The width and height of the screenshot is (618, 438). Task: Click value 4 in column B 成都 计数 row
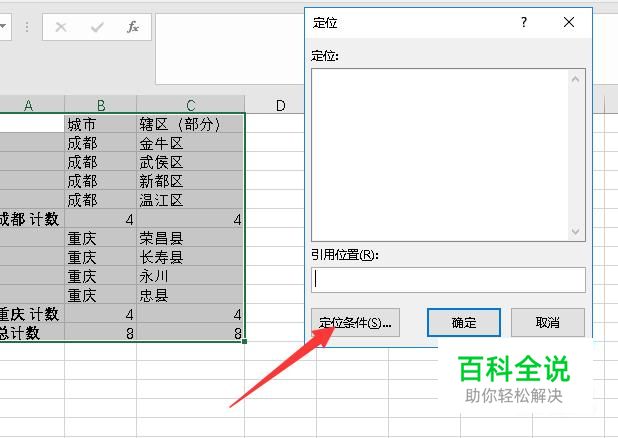coord(101,219)
